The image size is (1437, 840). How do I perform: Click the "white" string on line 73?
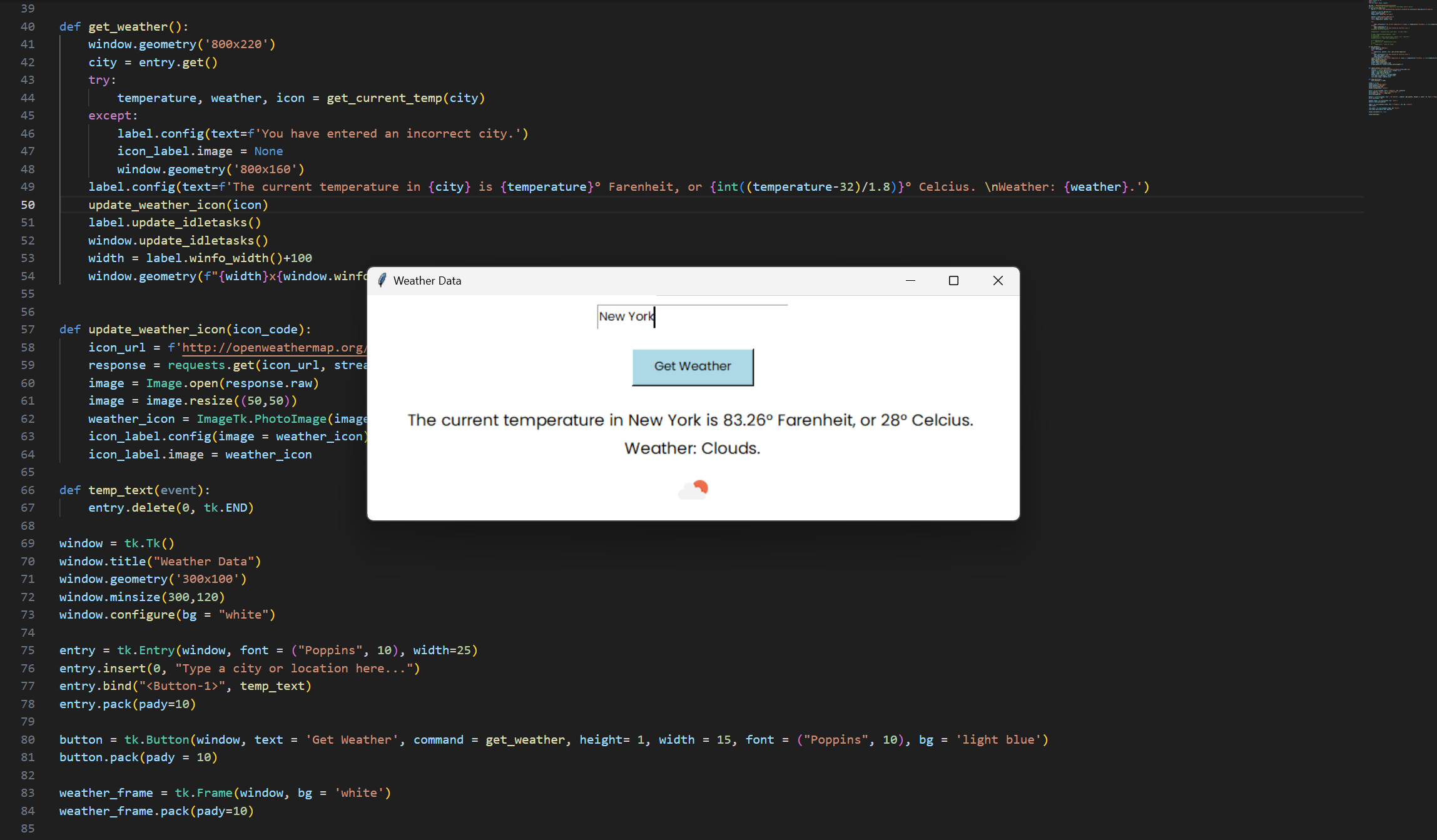tap(243, 615)
